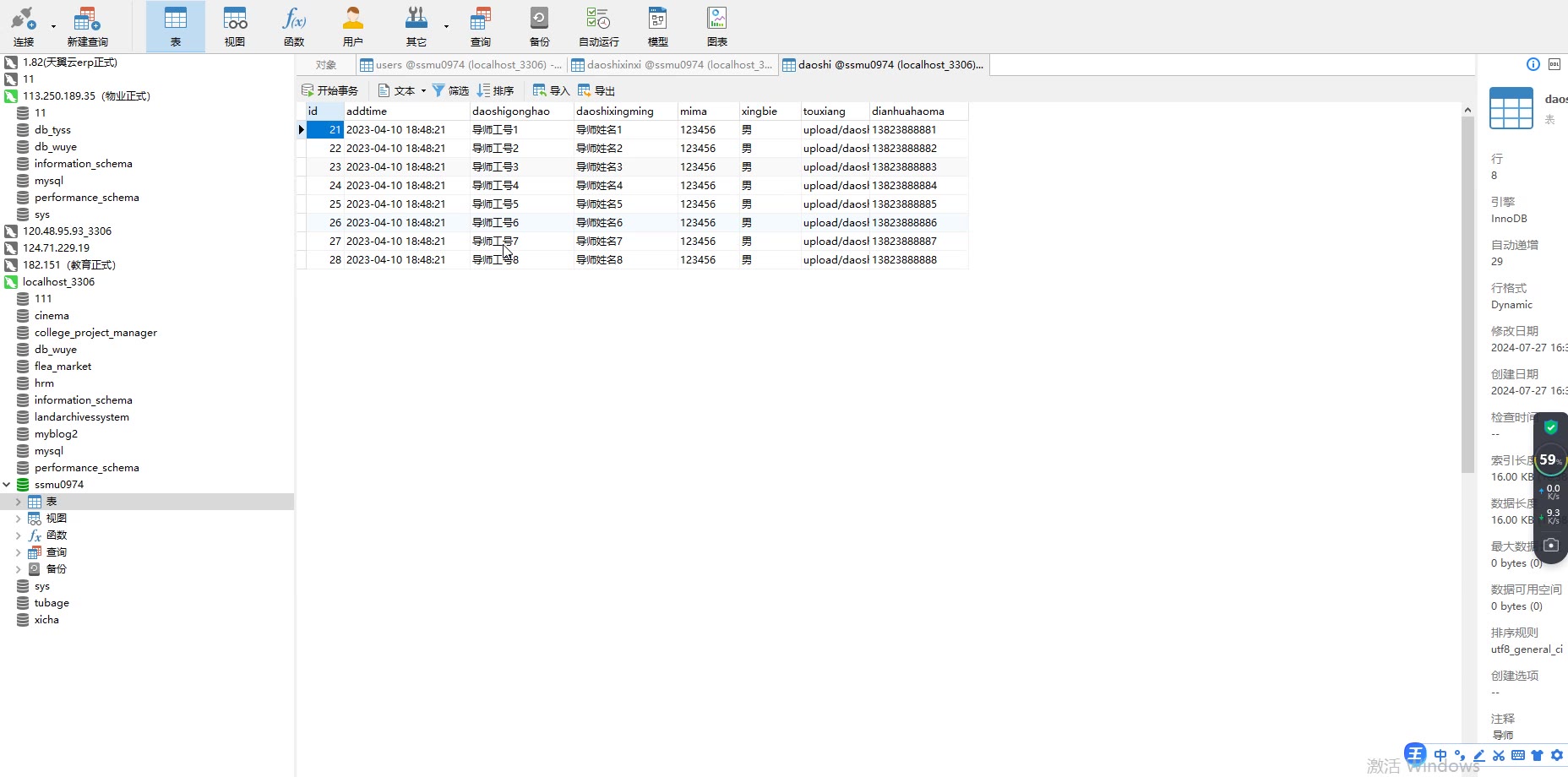This screenshot has width=1568, height=777.
Task: Click the addtime column header
Action: click(x=406, y=111)
